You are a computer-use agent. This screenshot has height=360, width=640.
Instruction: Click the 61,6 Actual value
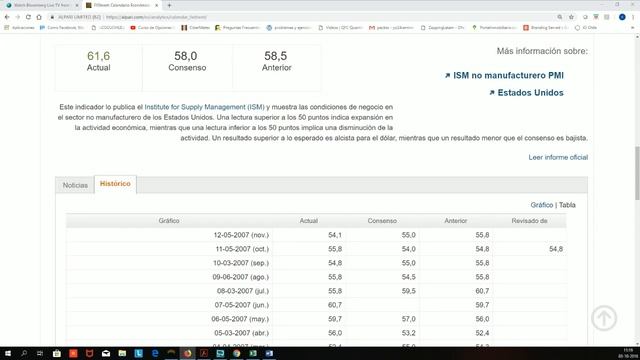pyautogui.click(x=98, y=56)
